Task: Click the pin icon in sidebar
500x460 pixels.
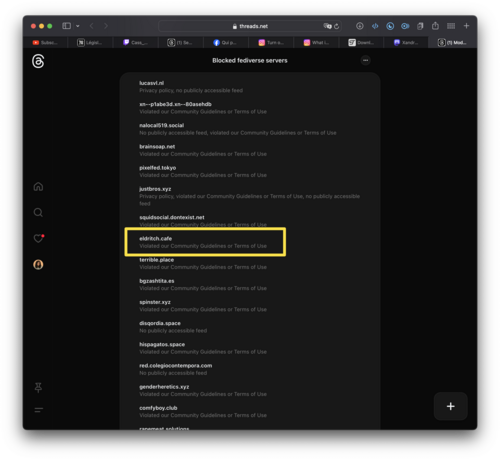Action: tap(38, 387)
